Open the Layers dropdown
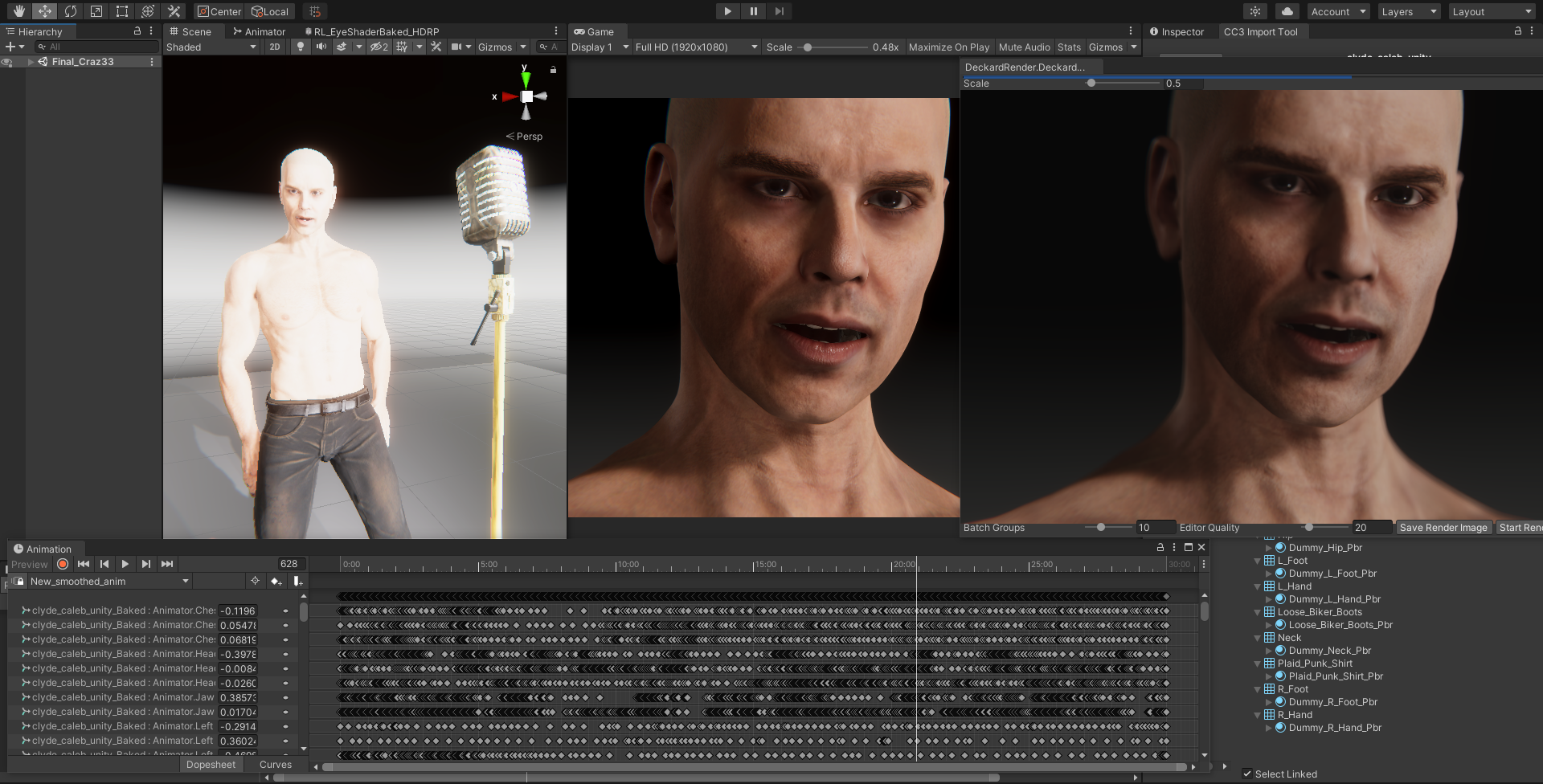The image size is (1543, 784). (x=1409, y=11)
